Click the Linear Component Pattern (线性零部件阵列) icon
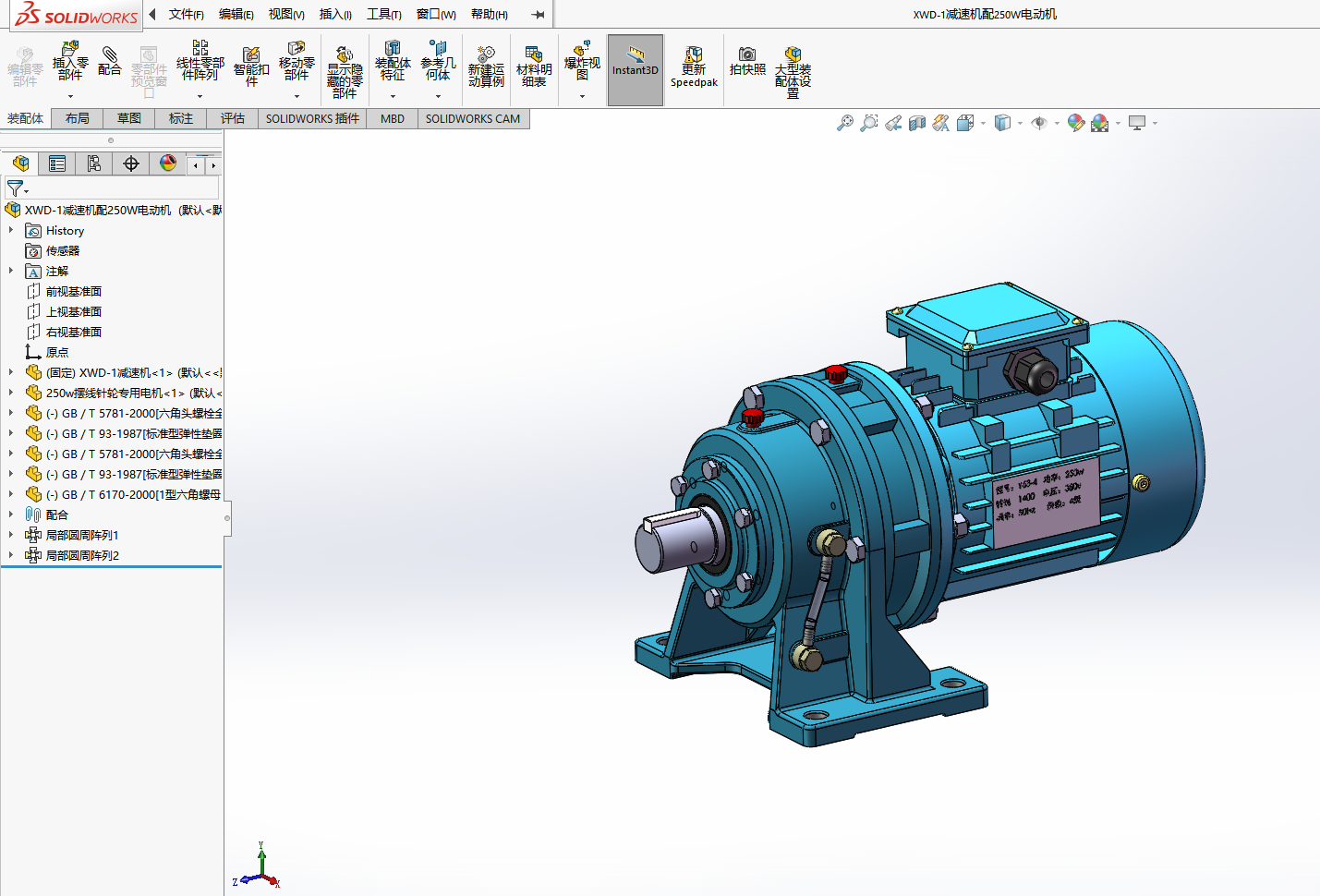 tap(200, 61)
